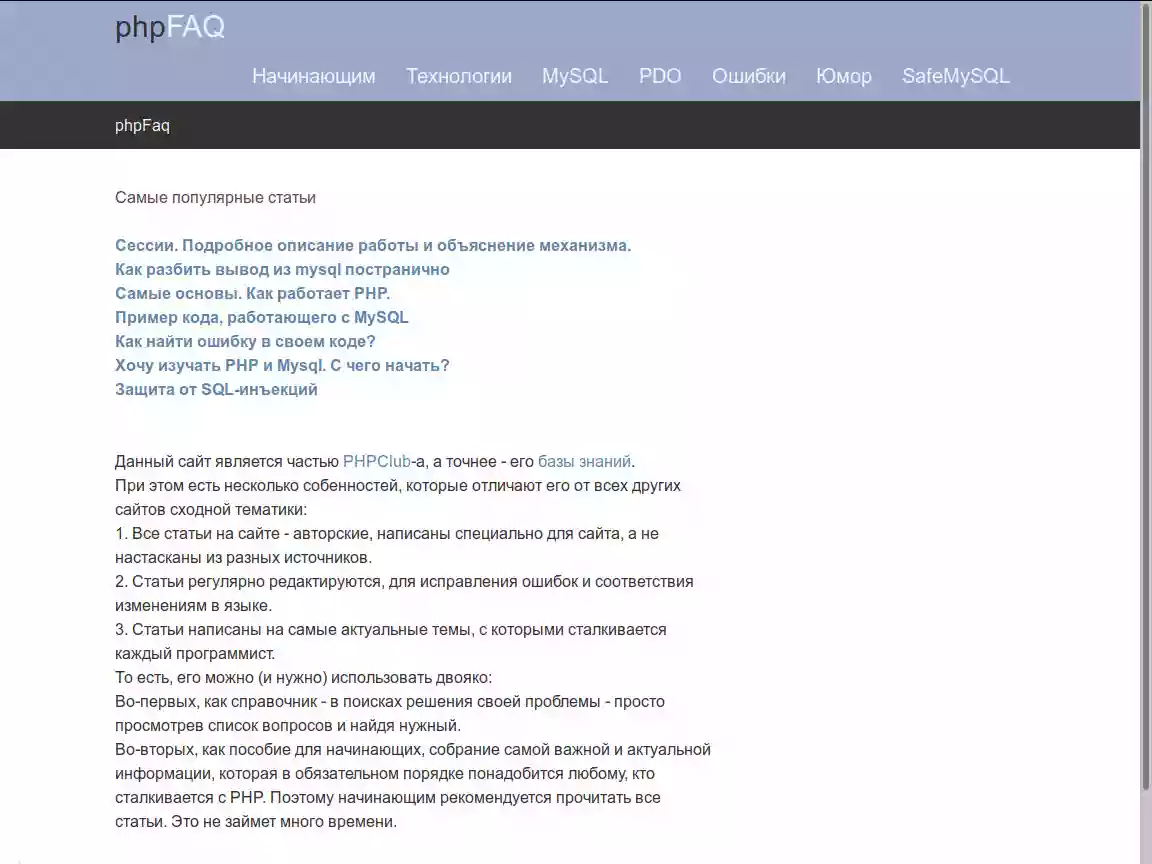Open Пример кода, работающего с MySQL
The height and width of the screenshot is (864, 1152).
[262, 317]
